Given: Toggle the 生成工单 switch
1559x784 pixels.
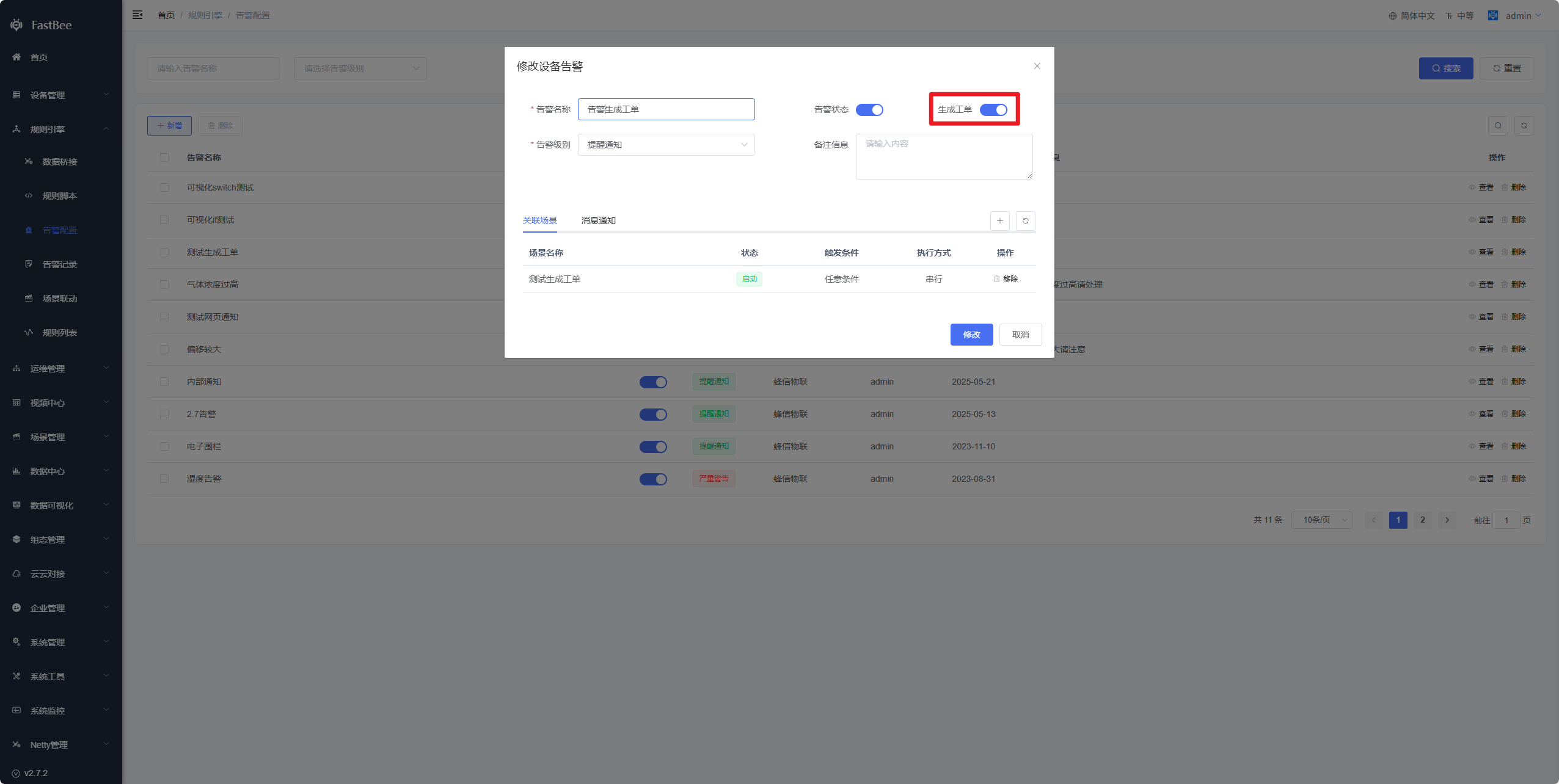Looking at the screenshot, I should (x=993, y=110).
